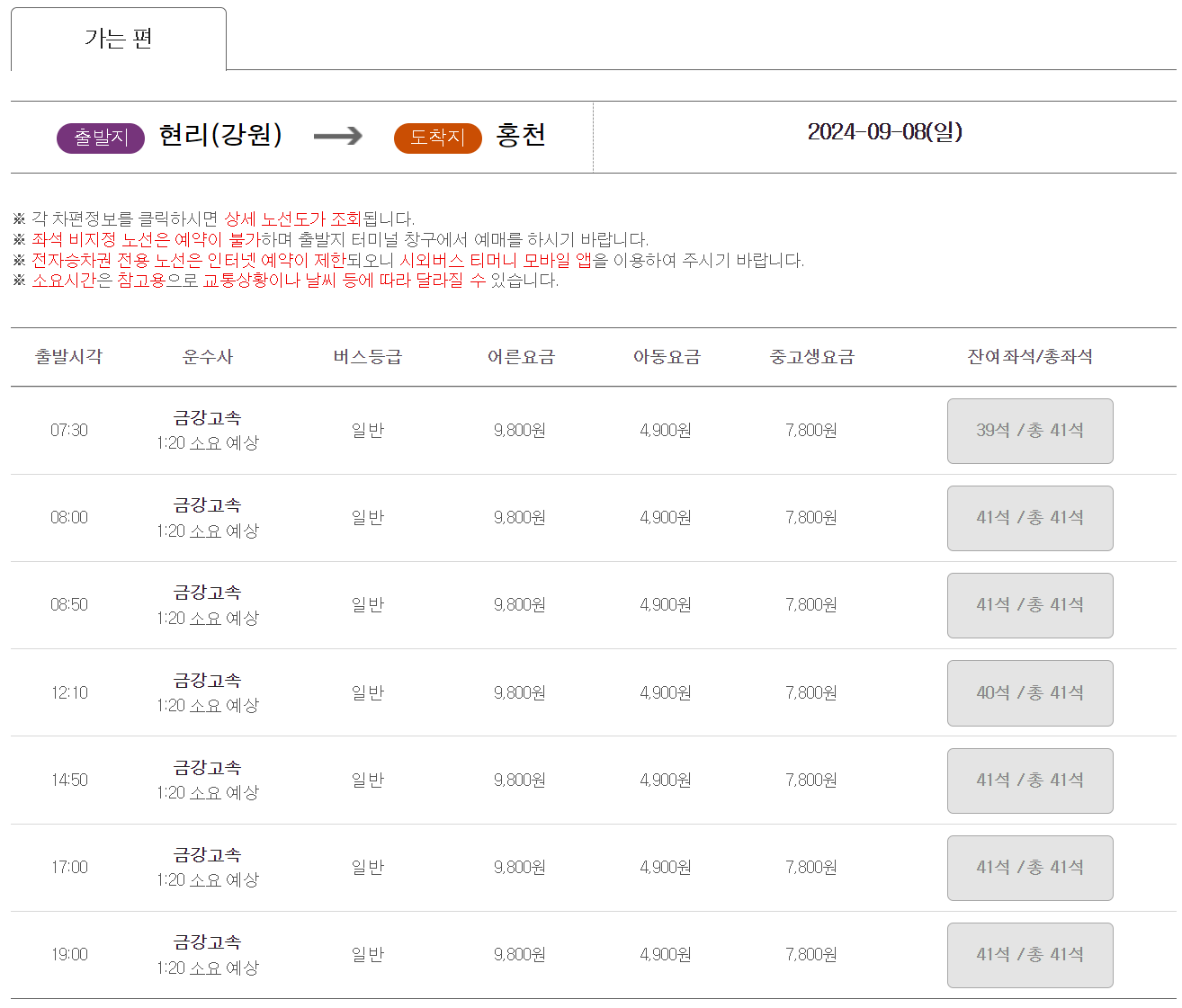Image resolution: width=1182 pixels, height=1008 pixels.
Task: Open seat selection for the 17:00 bus
Action: click(x=1030, y=868)
